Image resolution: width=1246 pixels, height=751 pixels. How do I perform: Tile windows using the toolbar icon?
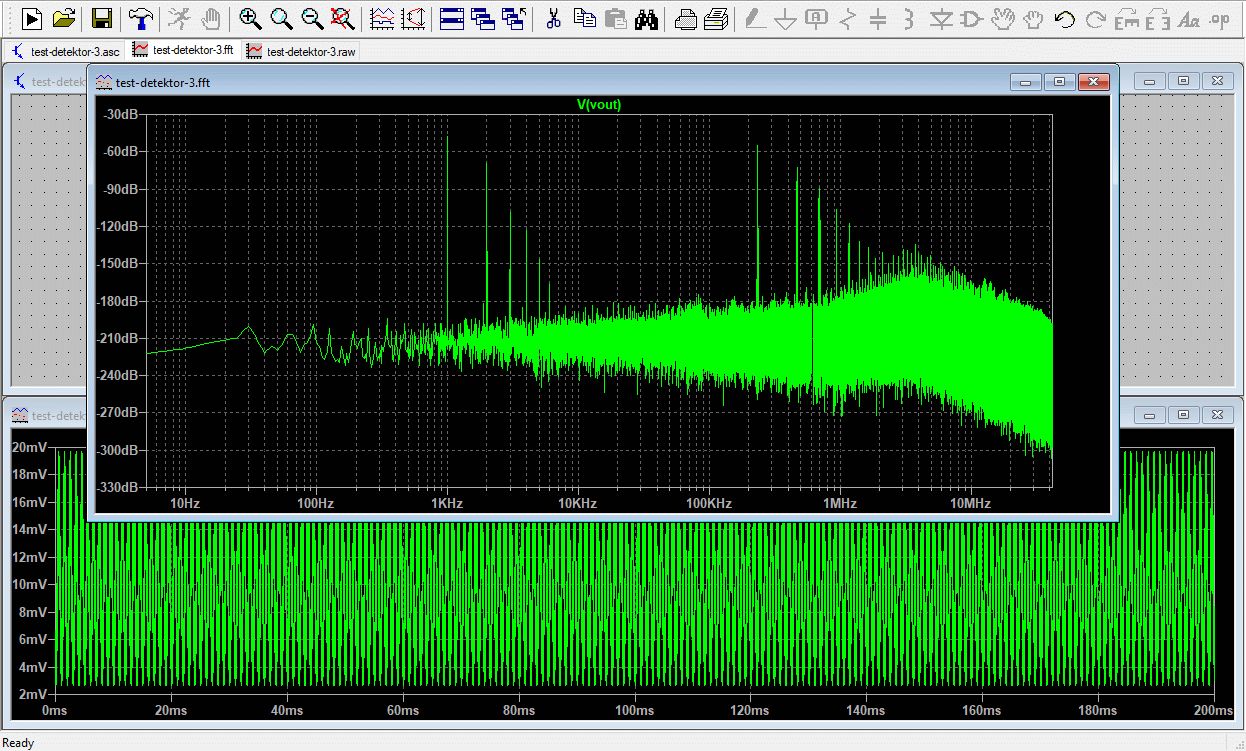pyautogui.click(x=451, y=18)
